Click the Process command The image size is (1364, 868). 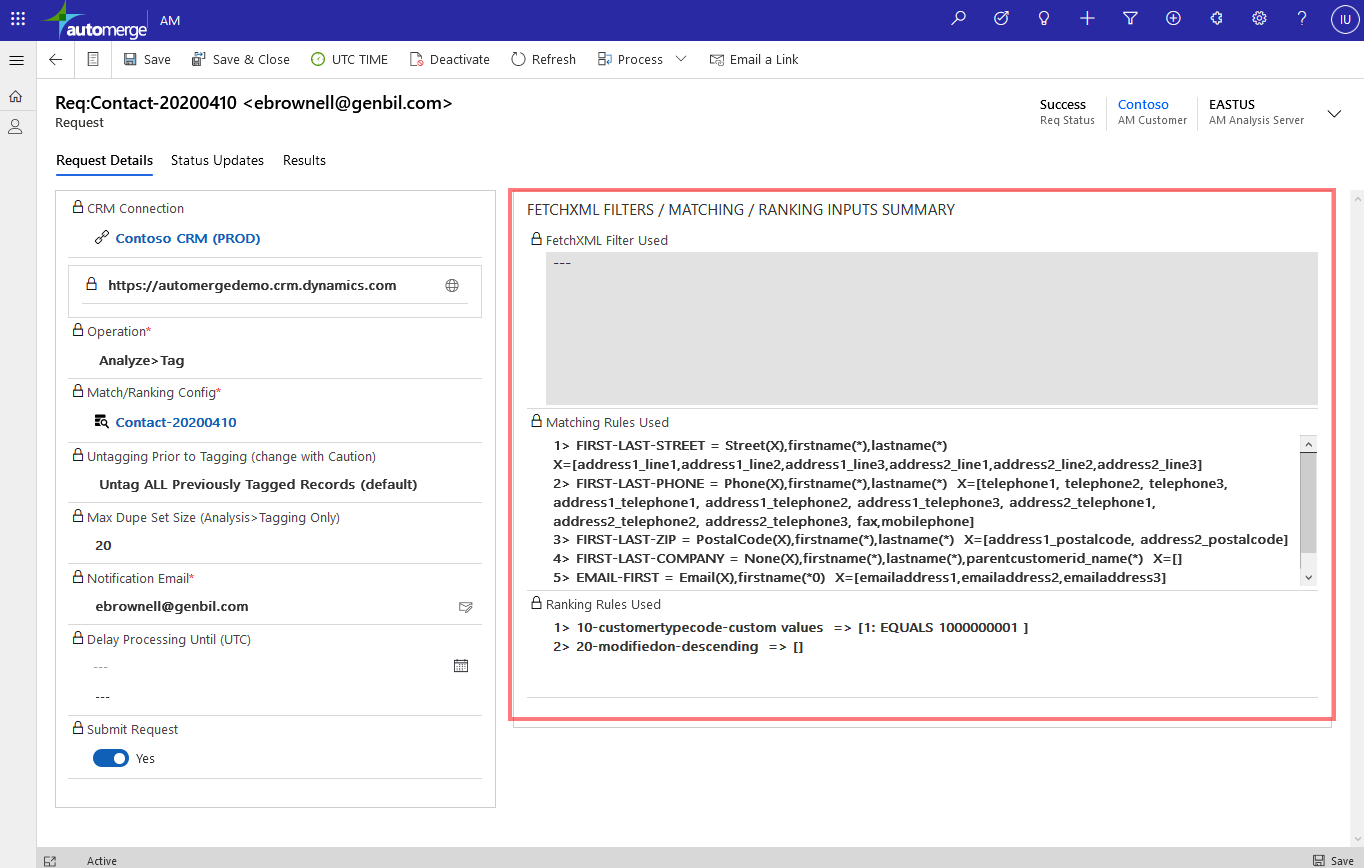[630, 60]
